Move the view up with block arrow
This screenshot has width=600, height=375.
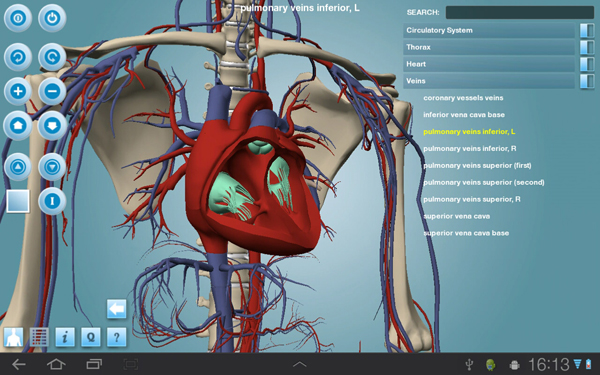(18, 126)
